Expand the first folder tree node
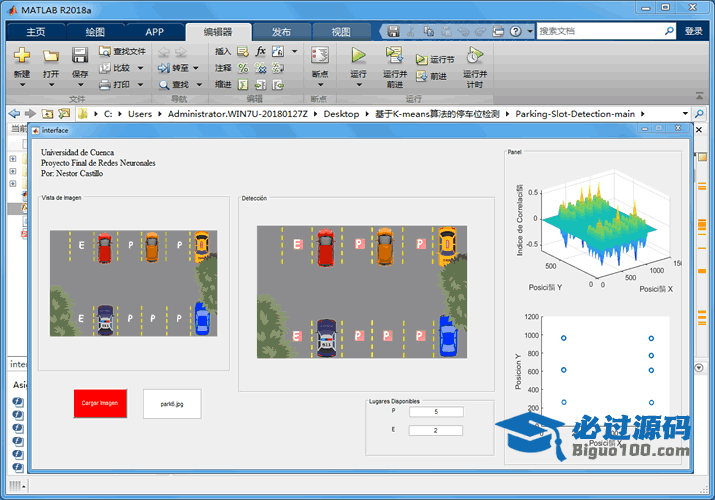The width and height of the screenshot is (715, 500). pos(12,158)
